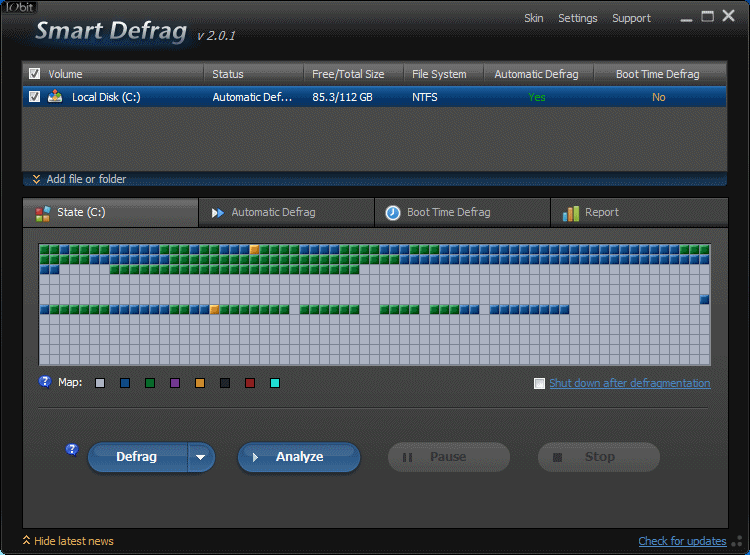Click the Boot Time Defrag clock icon
This screenshot has height=555, width=750.
tap(393, 212)
